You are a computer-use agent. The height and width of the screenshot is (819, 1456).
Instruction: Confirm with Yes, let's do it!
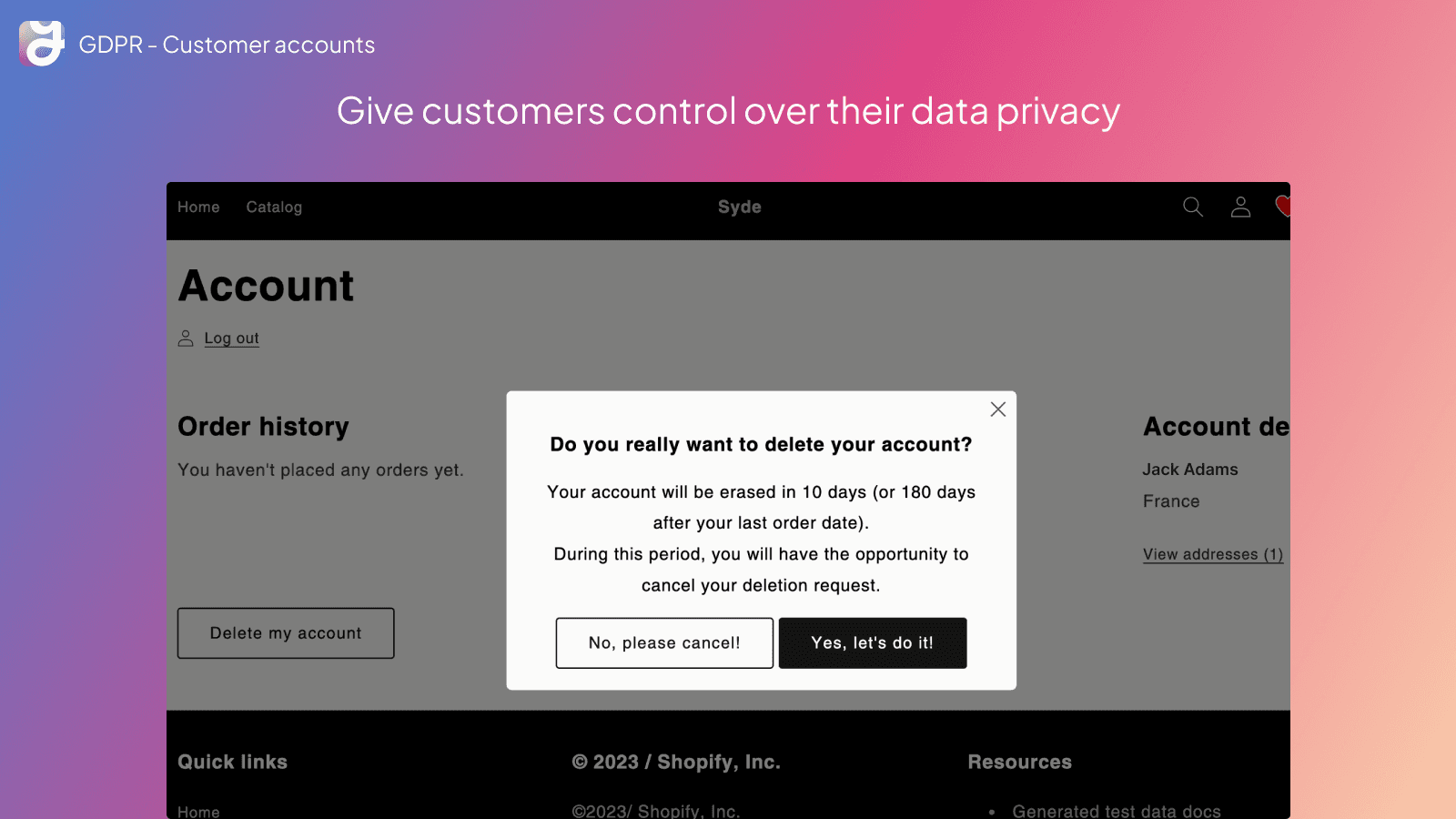coord(872,643)
